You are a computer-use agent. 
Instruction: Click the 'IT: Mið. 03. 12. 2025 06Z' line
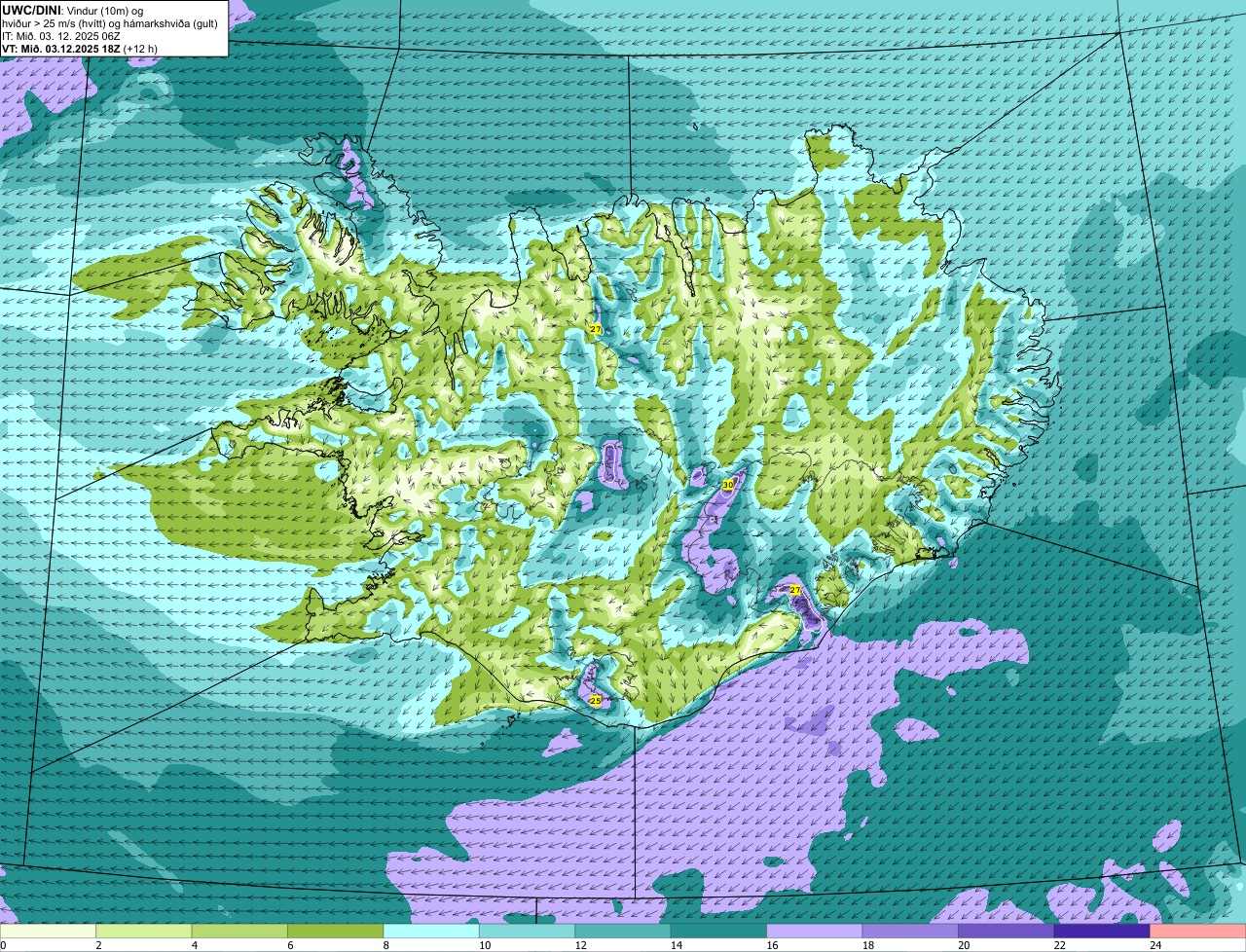(x=61, y=36)
